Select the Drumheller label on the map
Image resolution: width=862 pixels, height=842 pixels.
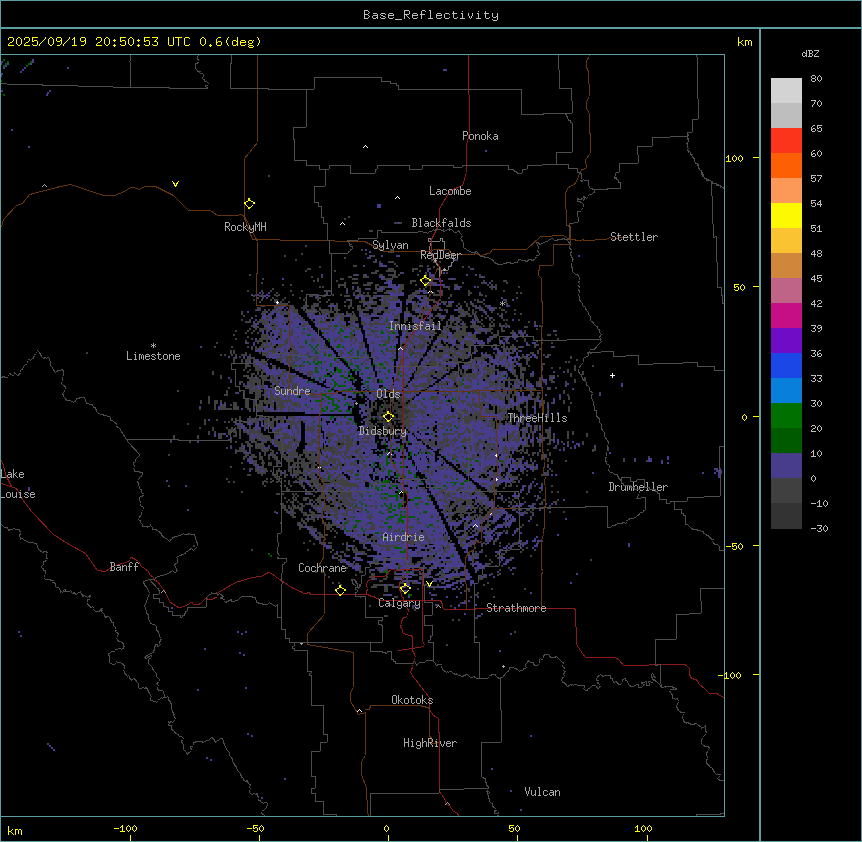click(638, 487)
